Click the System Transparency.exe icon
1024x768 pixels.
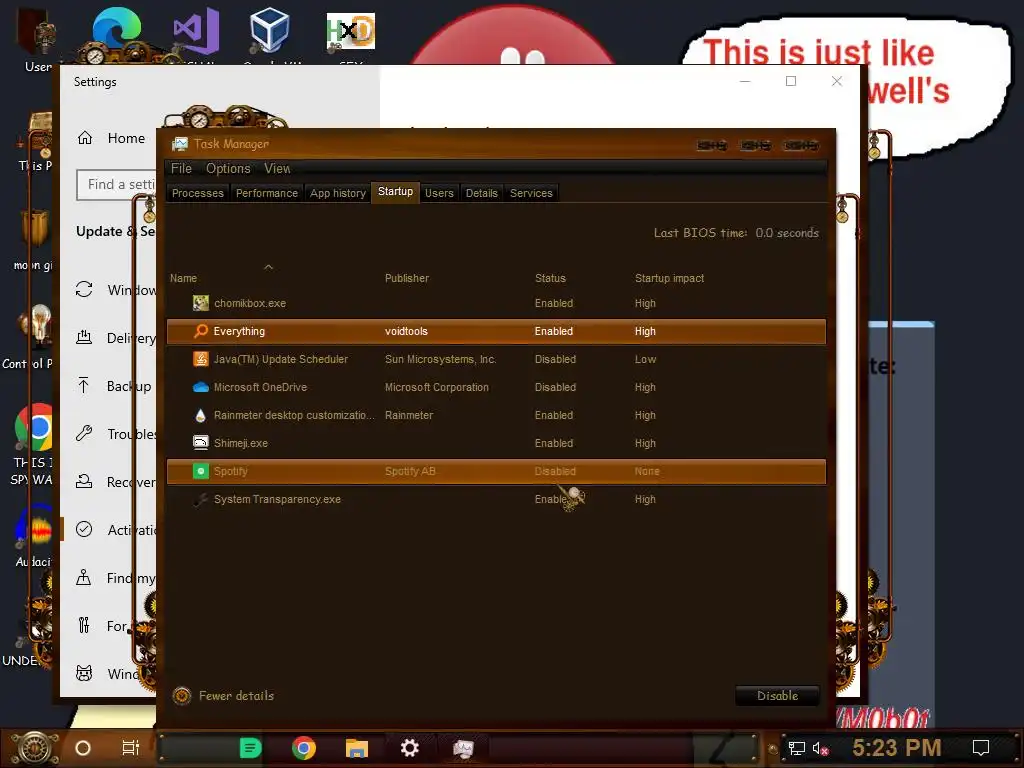[200, 500]
